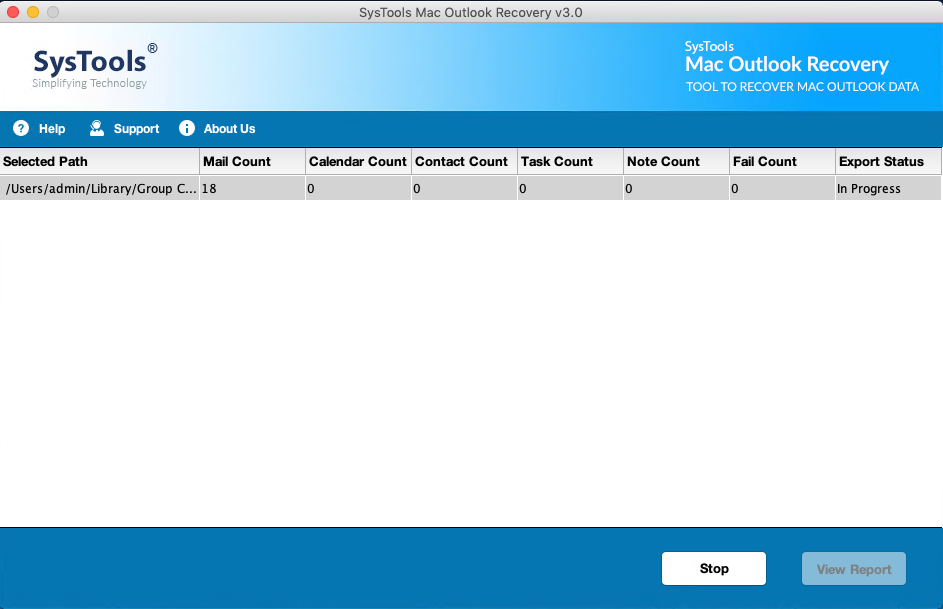Click the Mail Count column header

(x=253, y=162)
